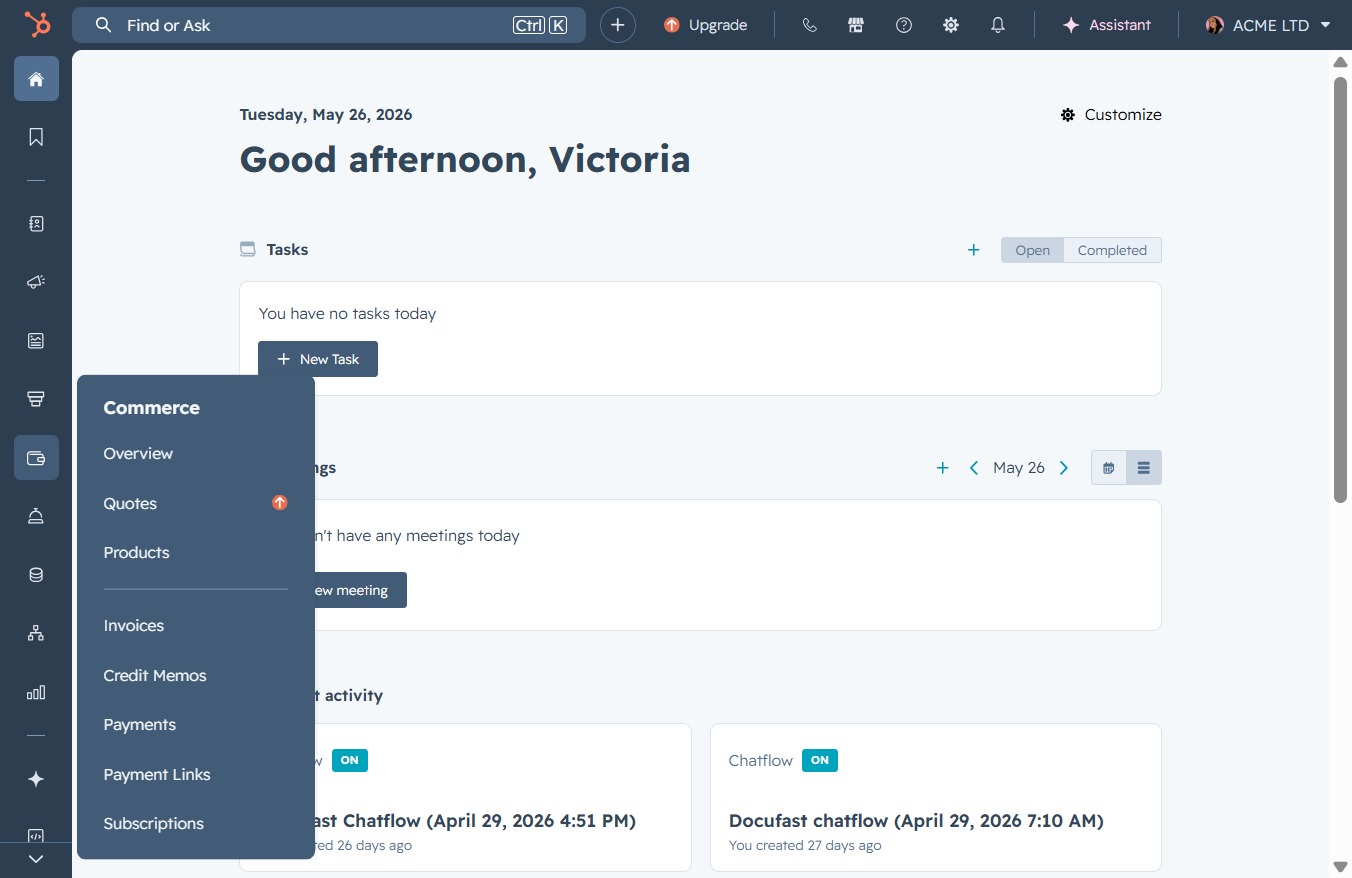This screenshot has height=878, width=1352.
Task: Click the "You have no tasks today" text
Action: coord(347,314)
